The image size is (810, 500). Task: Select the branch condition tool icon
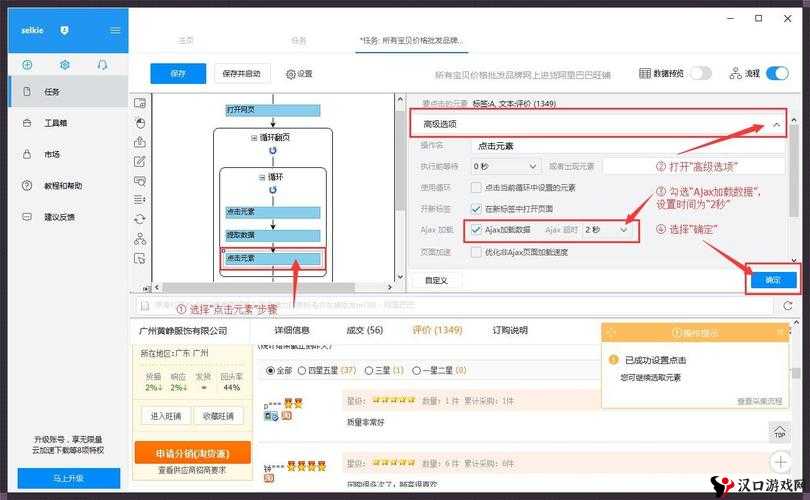139,239
